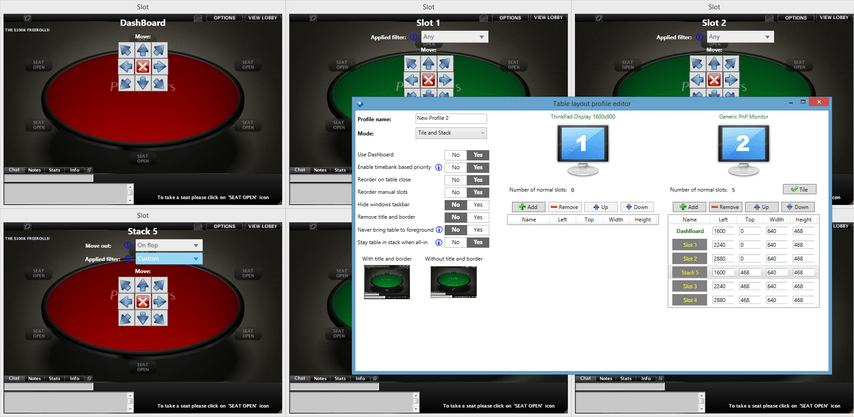Click Down button under monitor 1

point(637,207)
